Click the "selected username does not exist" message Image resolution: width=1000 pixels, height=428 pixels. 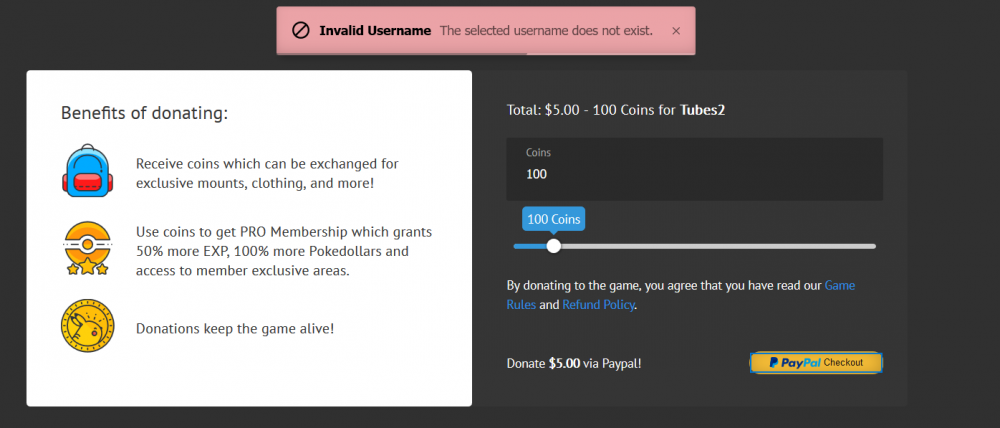(x=546, y=31)
